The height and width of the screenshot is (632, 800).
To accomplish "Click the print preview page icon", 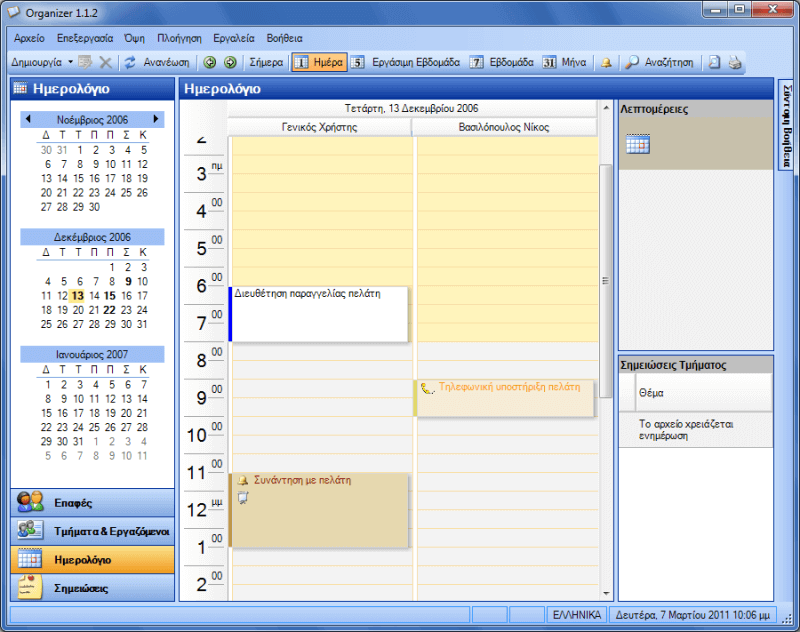I will tap(714, 62).
